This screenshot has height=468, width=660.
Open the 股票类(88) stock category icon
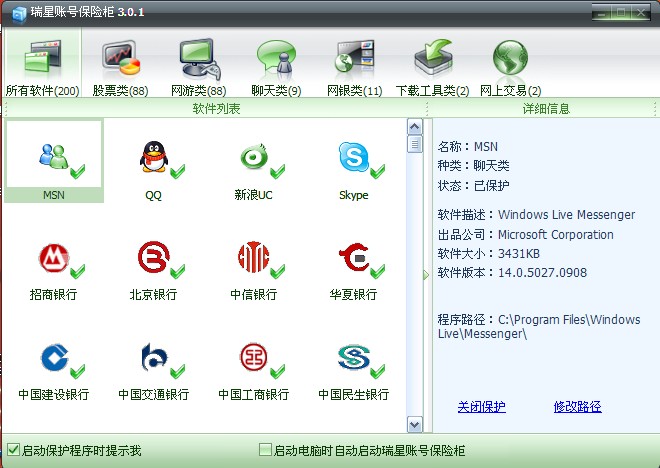[x=121, y=59]
